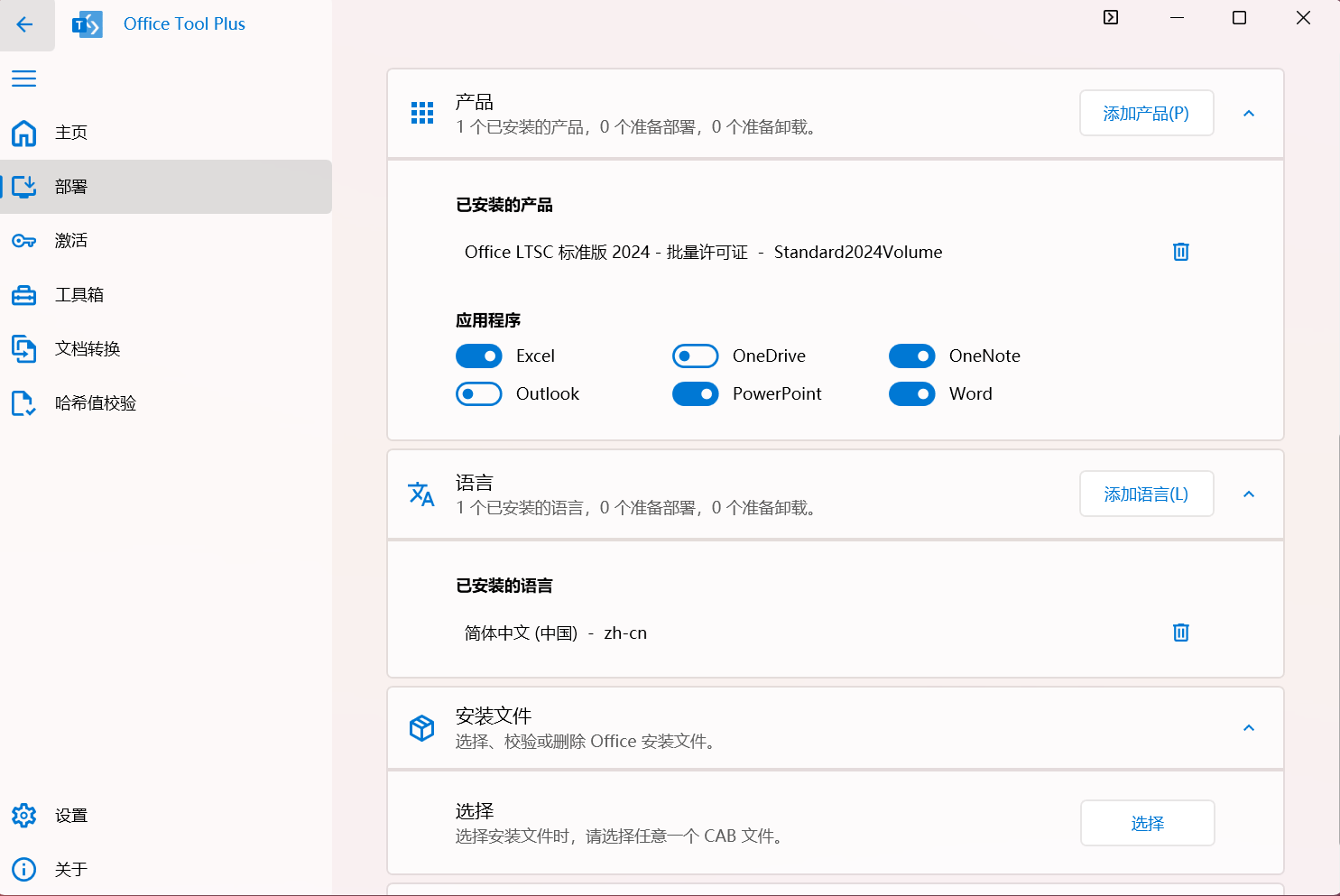This screenshot has height=896, width=1340.
Task: Click the 语言 section title
Action: pos(475,483)
